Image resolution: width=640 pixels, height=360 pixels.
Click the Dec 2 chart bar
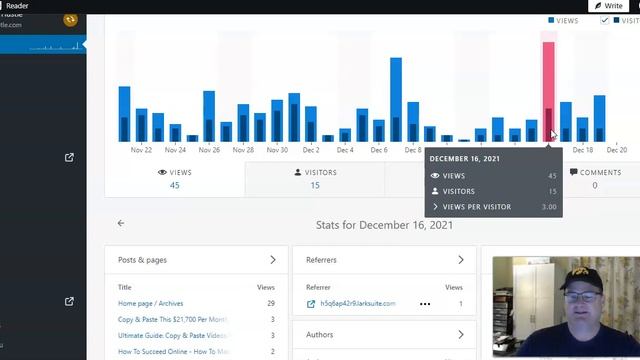click(x=311, y=124)
